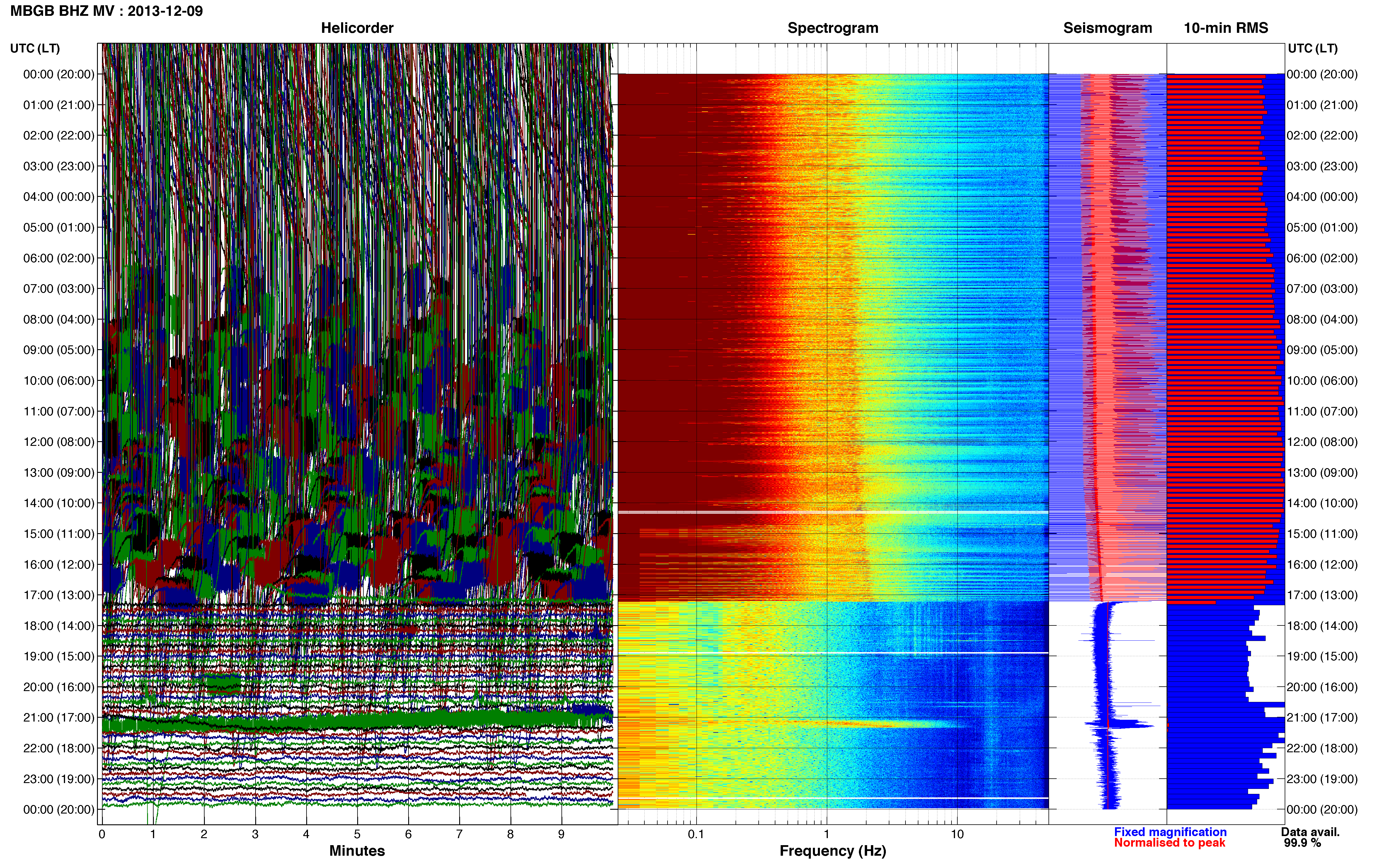1389x868 pixels.
Task: Click the blue 'Fixed magnification' legend text
Action: 1170,832
